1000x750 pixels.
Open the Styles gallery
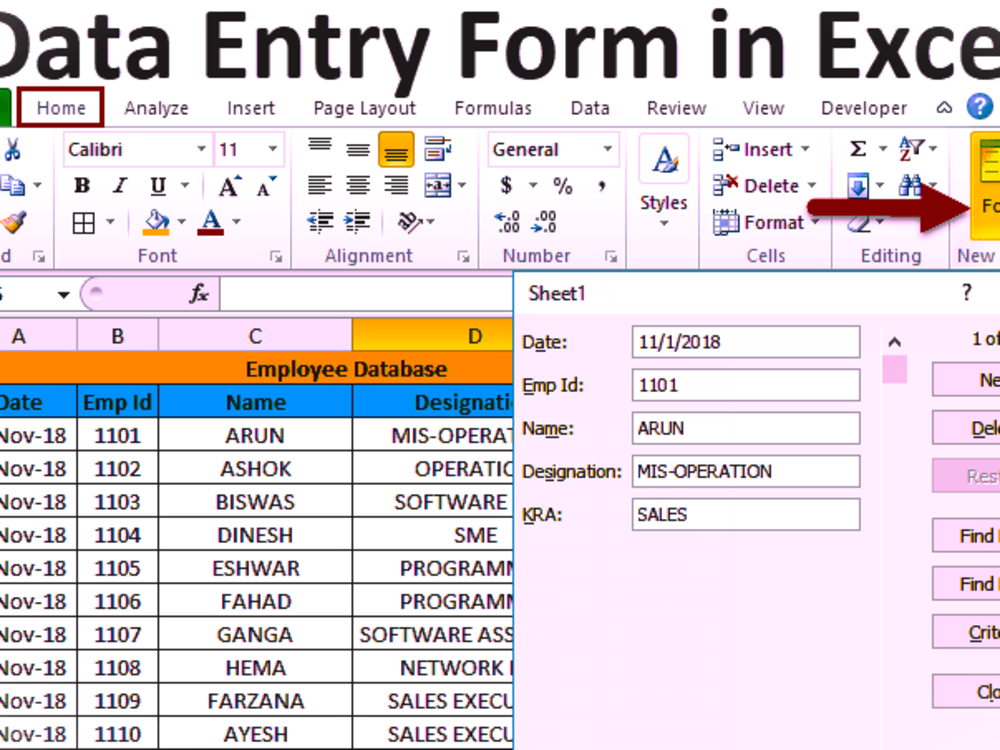coord(664,182)
